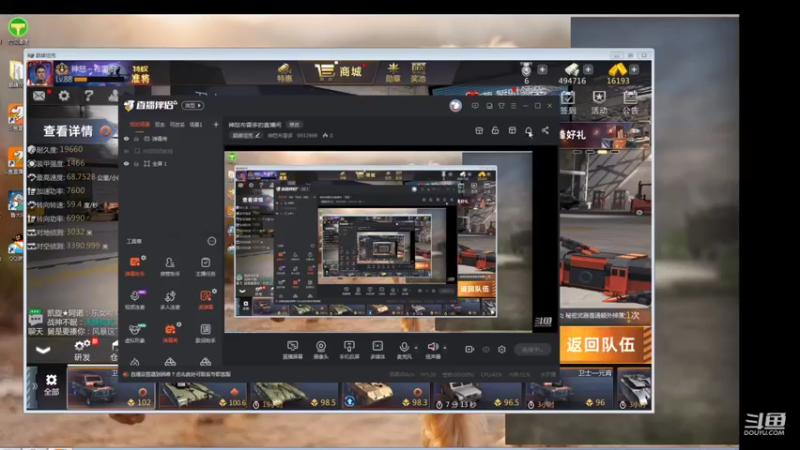Select the tank thumbnail rated 100.6
Image resolution: width=800 pixels, height=450 pixels.
coord(203,394)
